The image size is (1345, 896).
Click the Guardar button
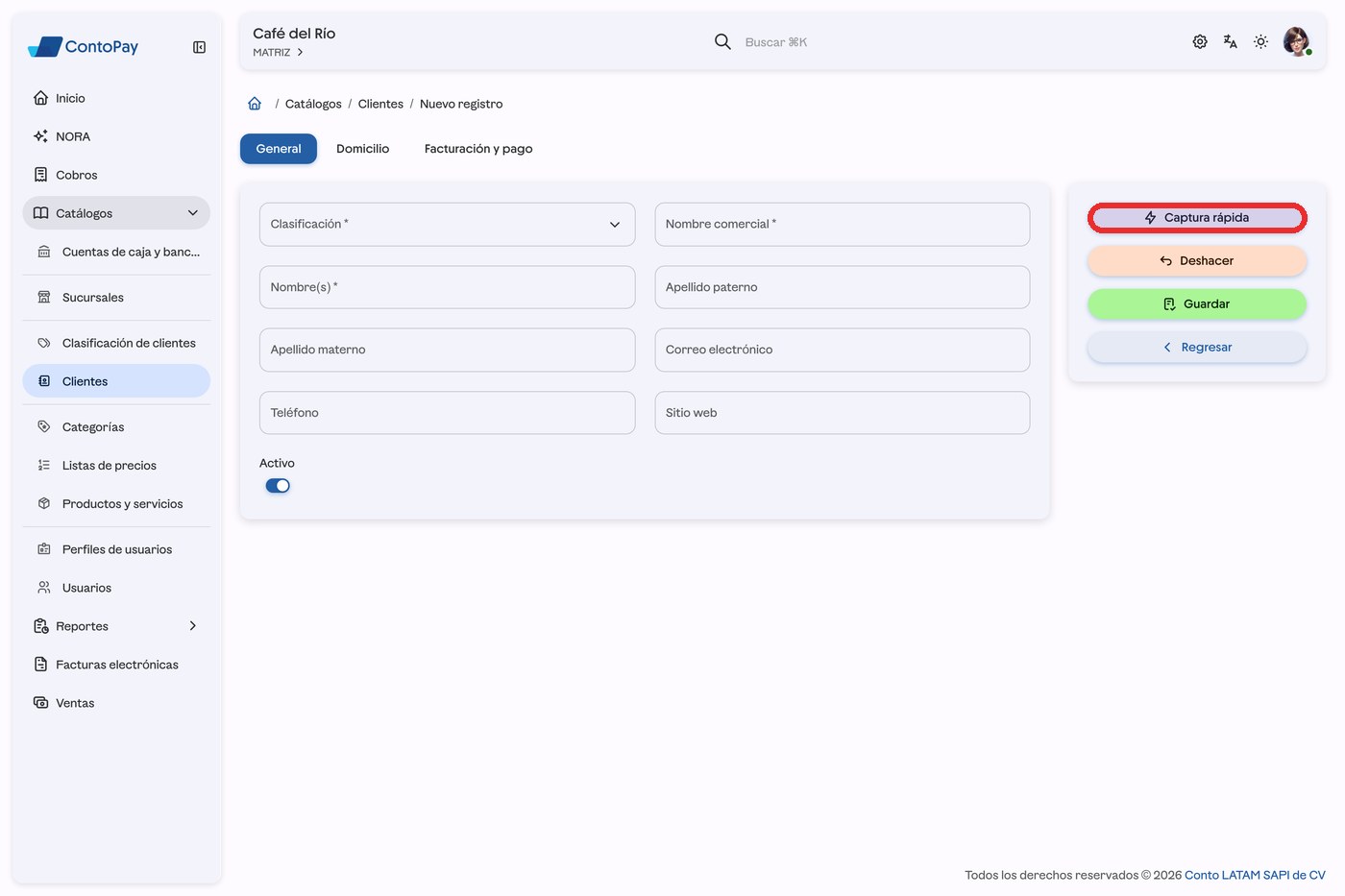(1197, 304)
